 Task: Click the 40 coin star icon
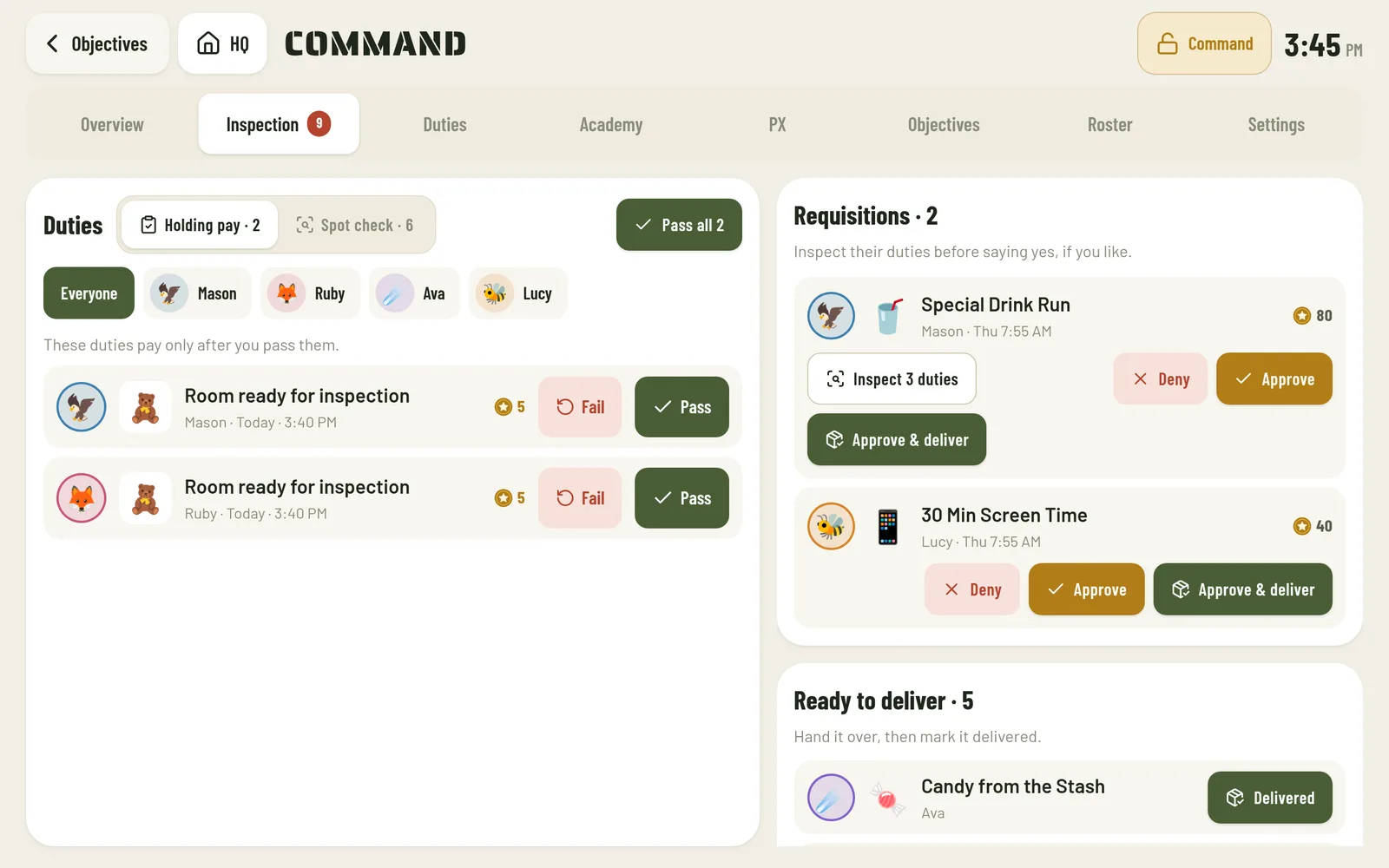1301,526
